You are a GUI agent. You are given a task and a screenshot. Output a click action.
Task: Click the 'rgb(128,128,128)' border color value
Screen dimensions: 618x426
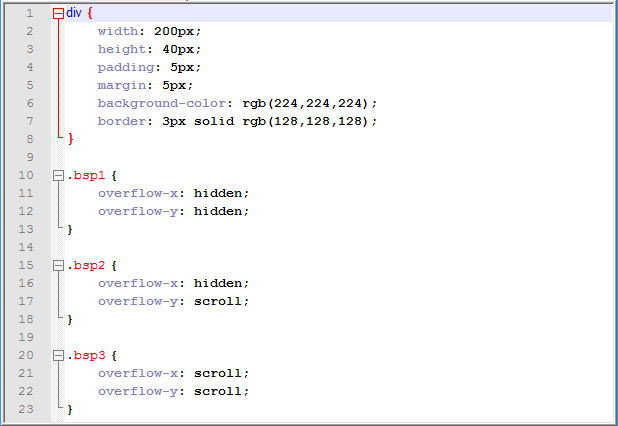305,121
